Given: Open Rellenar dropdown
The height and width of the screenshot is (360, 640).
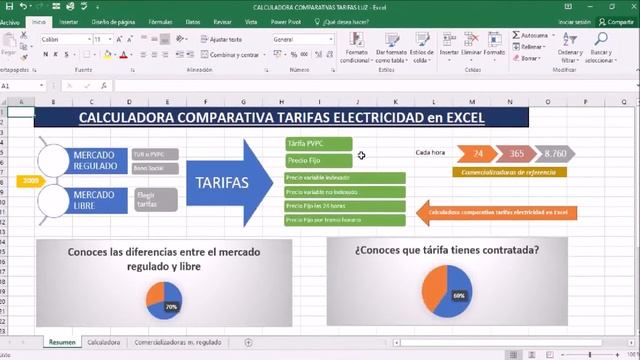Looking at the screenshot, I should pyautogui.click(x=529, y=47).
